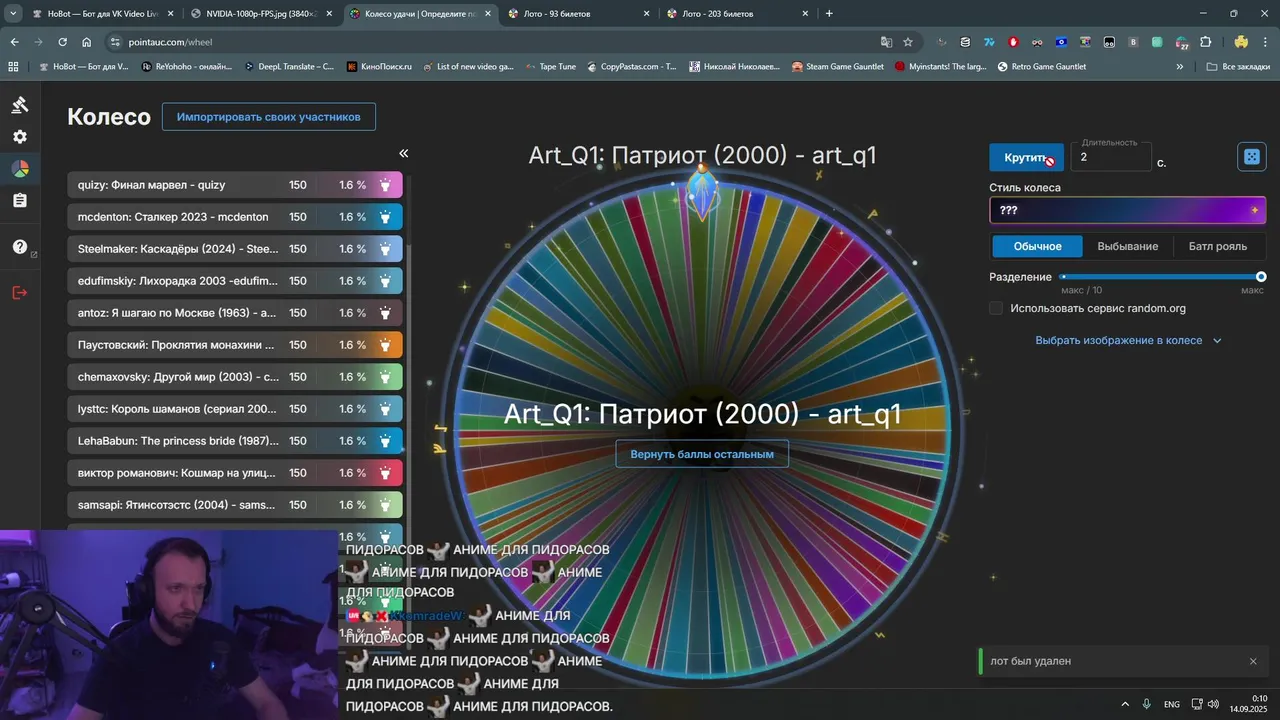Select Выбывание wheel mode
The image size is (1280, 720).
click(1128, 246)
